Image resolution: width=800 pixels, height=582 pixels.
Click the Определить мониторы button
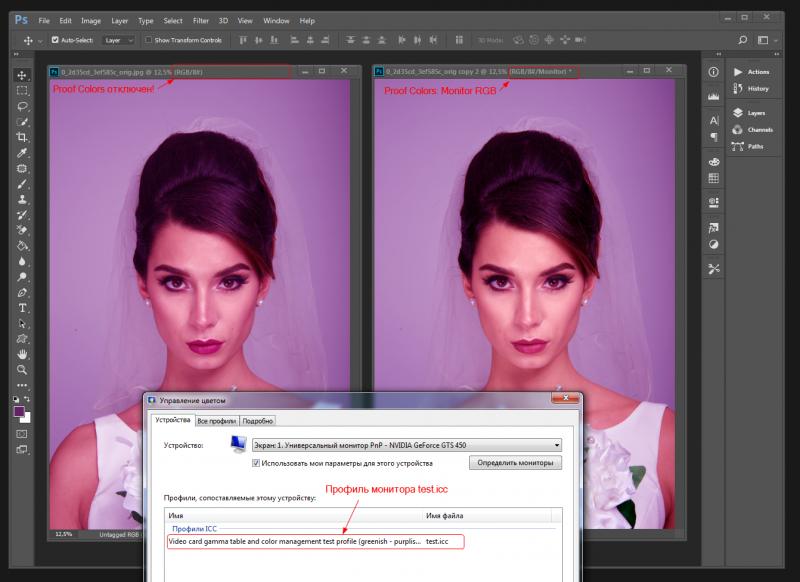[515, 463]
